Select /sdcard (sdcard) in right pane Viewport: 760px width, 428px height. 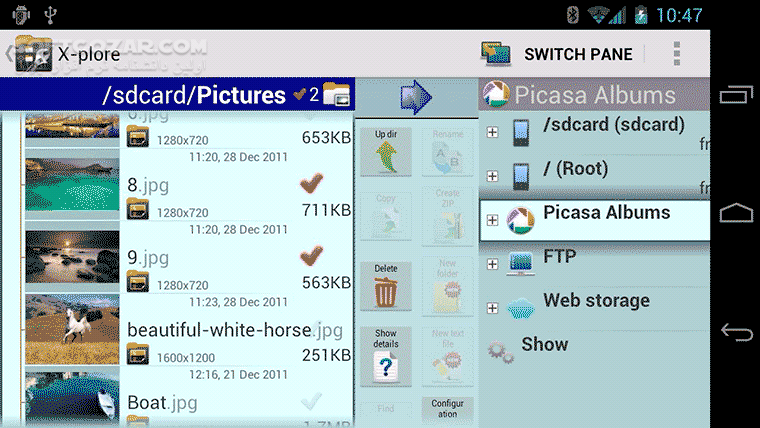tap(595, 132)
